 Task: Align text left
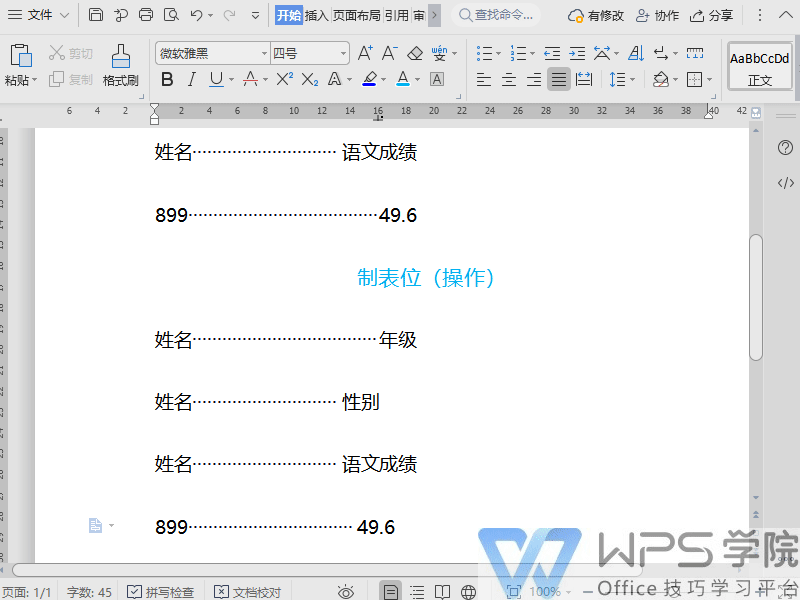point(484,79)
